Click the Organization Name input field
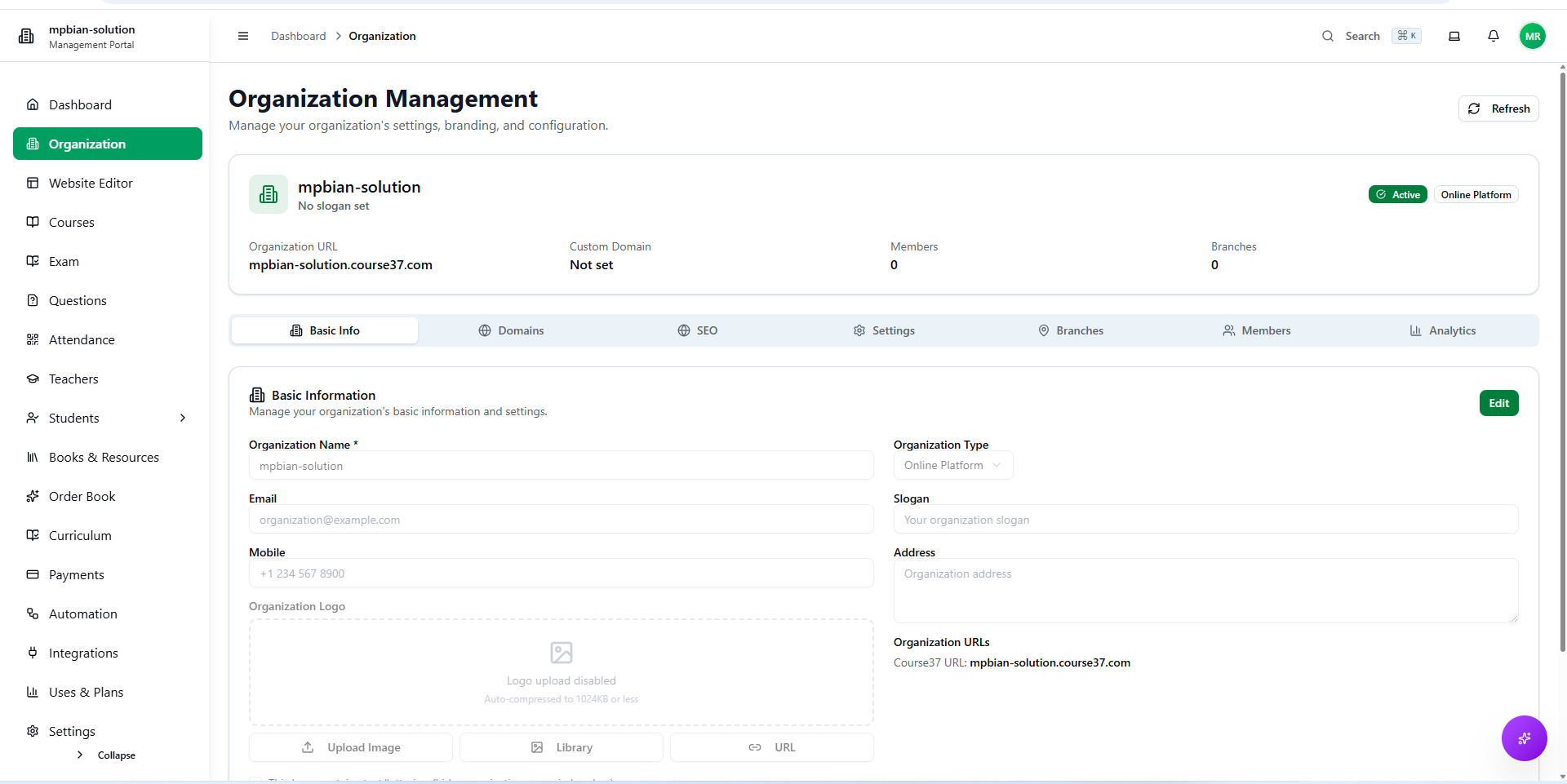Viewport: 1567px width, 784px height. coord(561,466)
